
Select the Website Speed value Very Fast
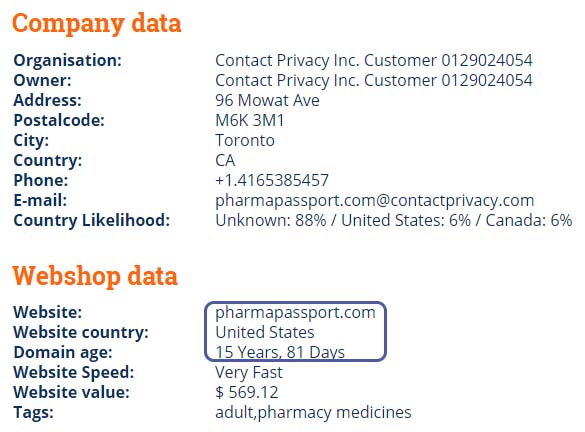click(249, 373)
